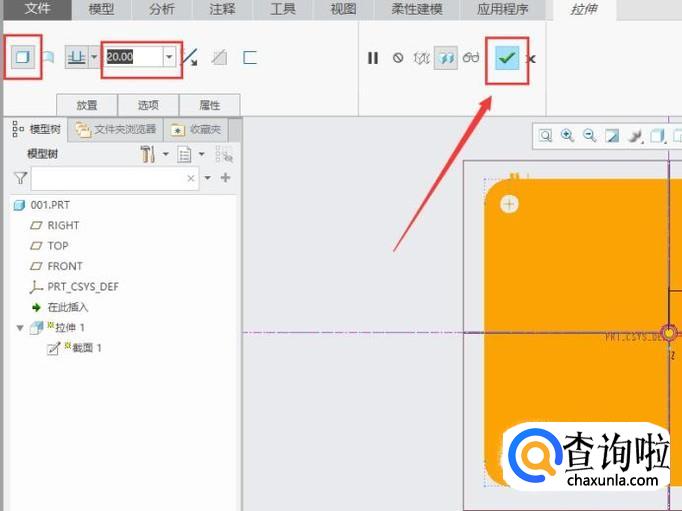Click the plus add filter icon
This screenshot has width=682, height=511.
click(x=225, y=177)
